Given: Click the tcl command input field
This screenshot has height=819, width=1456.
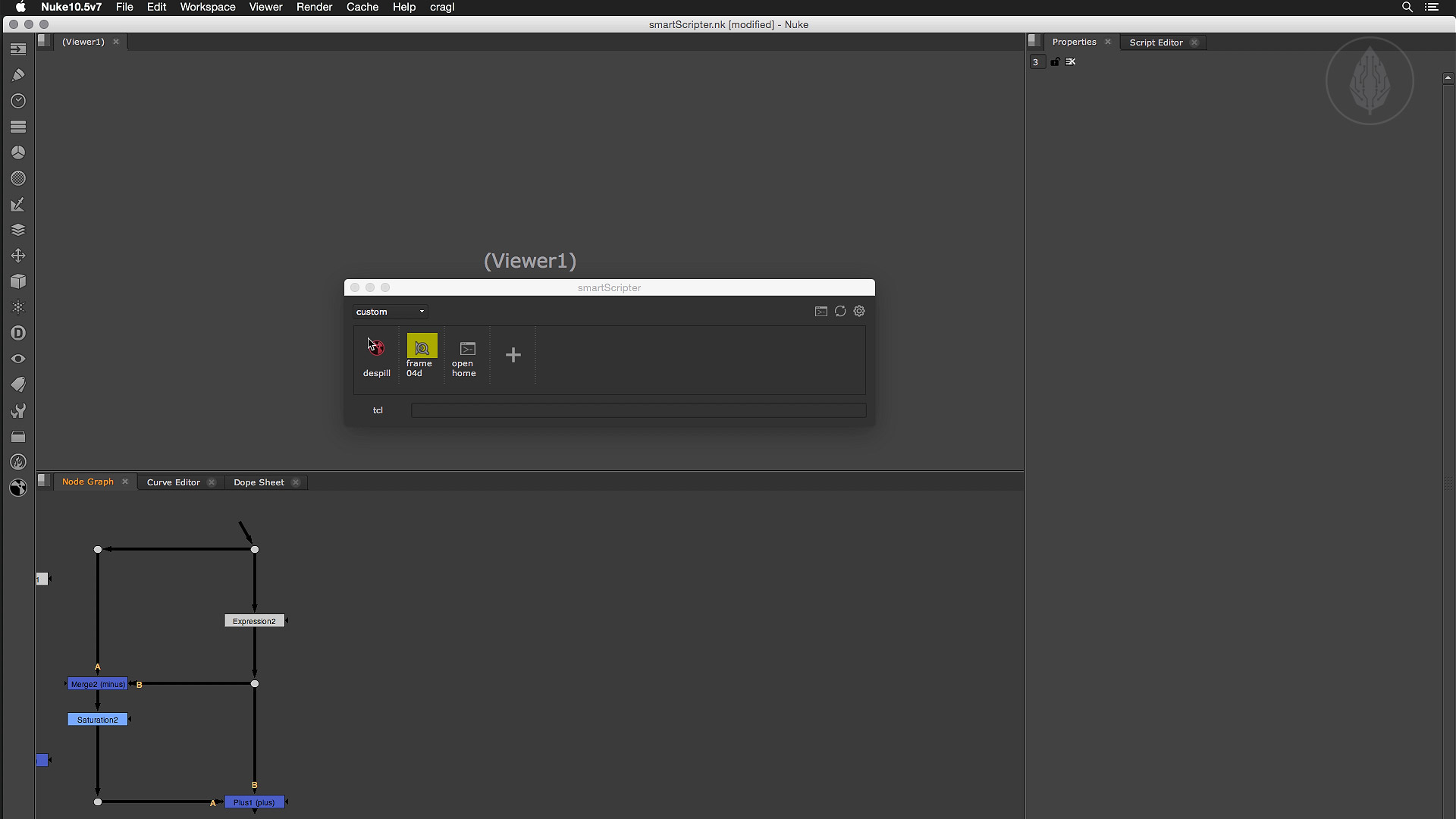Looking at the screenshot, I should [638, 410].
